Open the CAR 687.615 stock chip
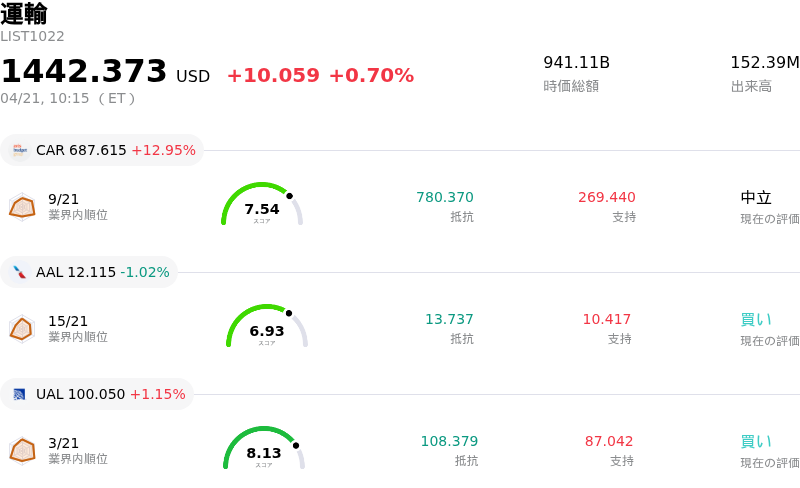 (x=103, y=150)
